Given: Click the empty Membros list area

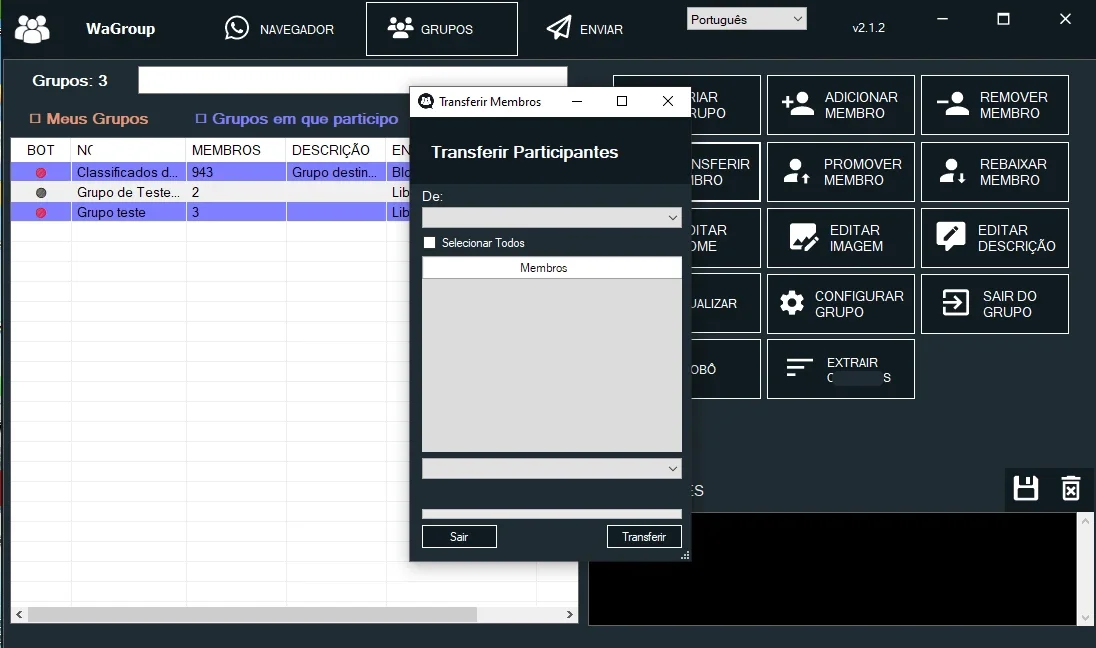Looking at the screenshot, I should (x=551, y=365).
